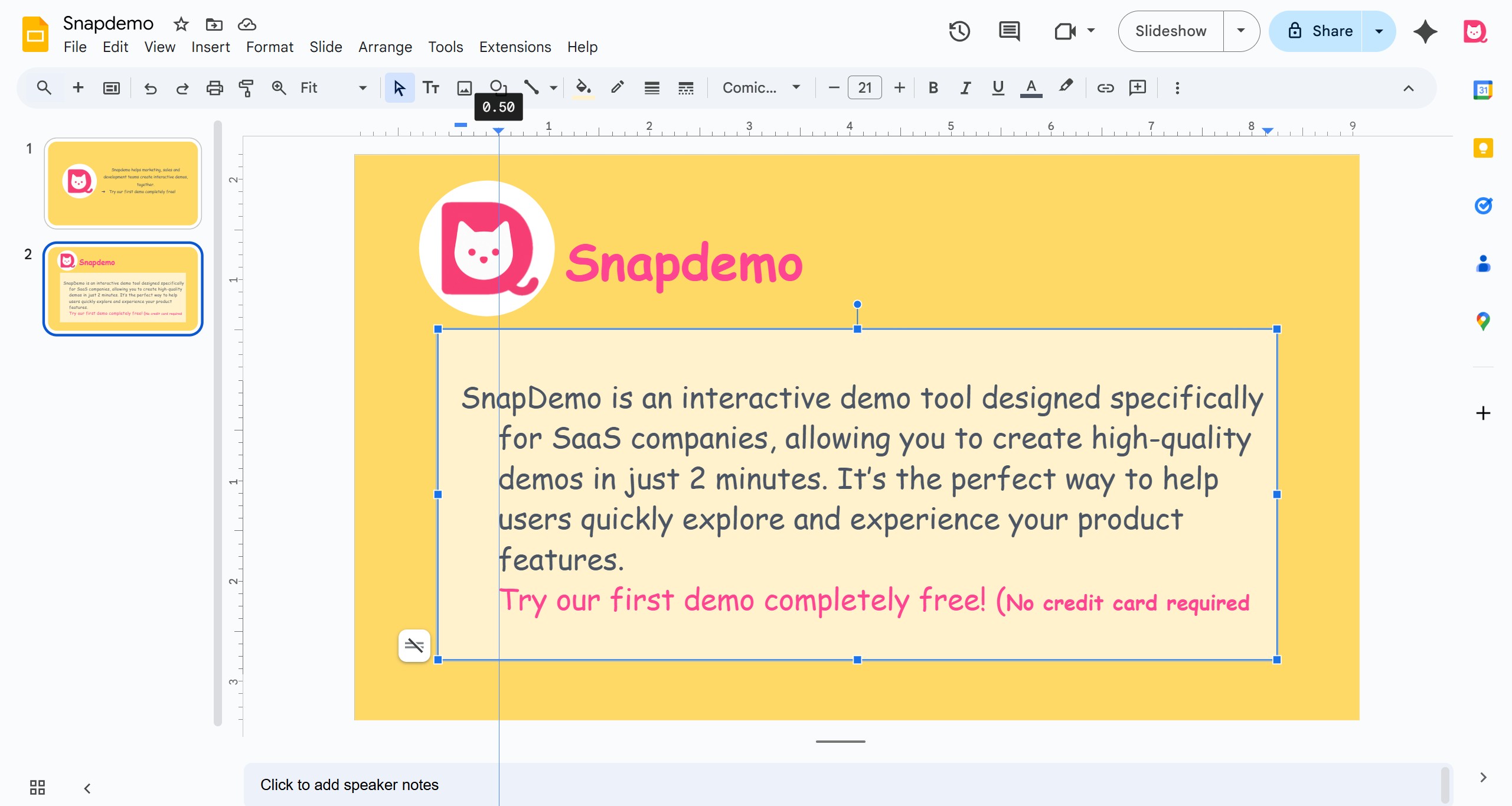This screenshot has width=1512, height=806.
Task: Open the Arrange menu
Action: (x=385, y=47)
